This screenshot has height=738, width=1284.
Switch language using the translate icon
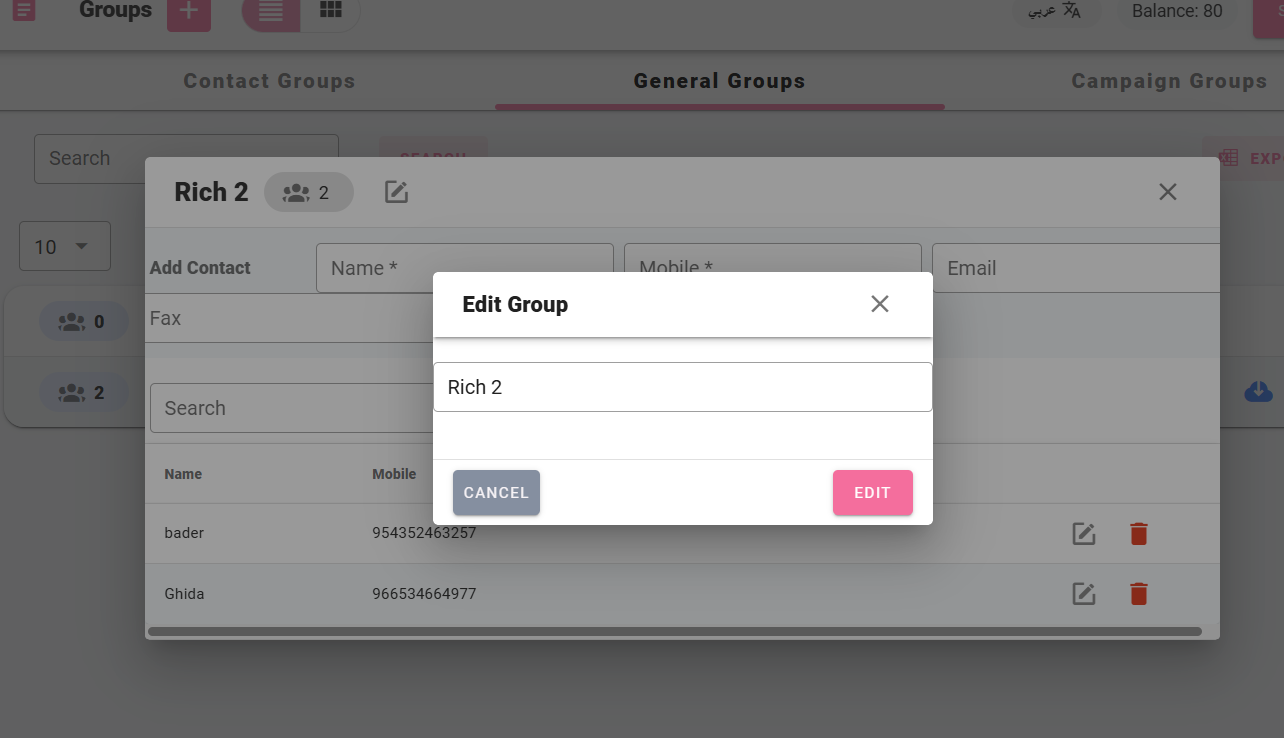(1072, 11)
